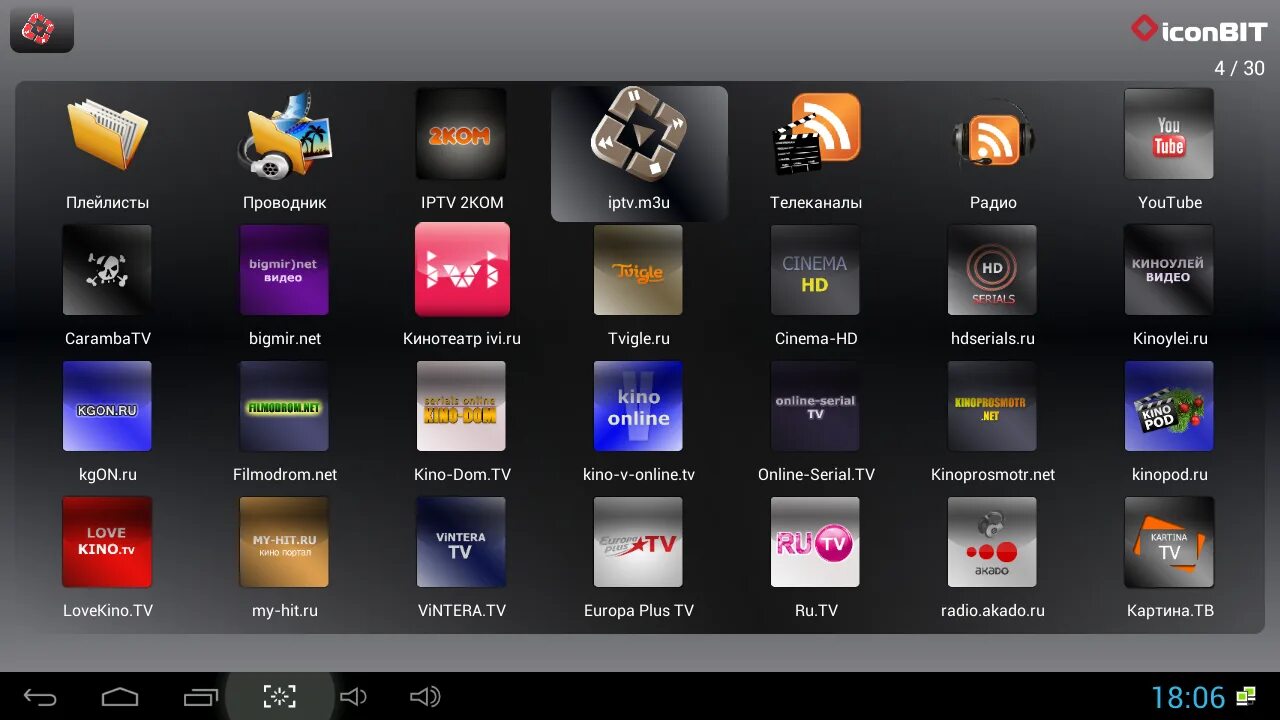Open the Tvigle.ru icon

(x=638, y=270)
